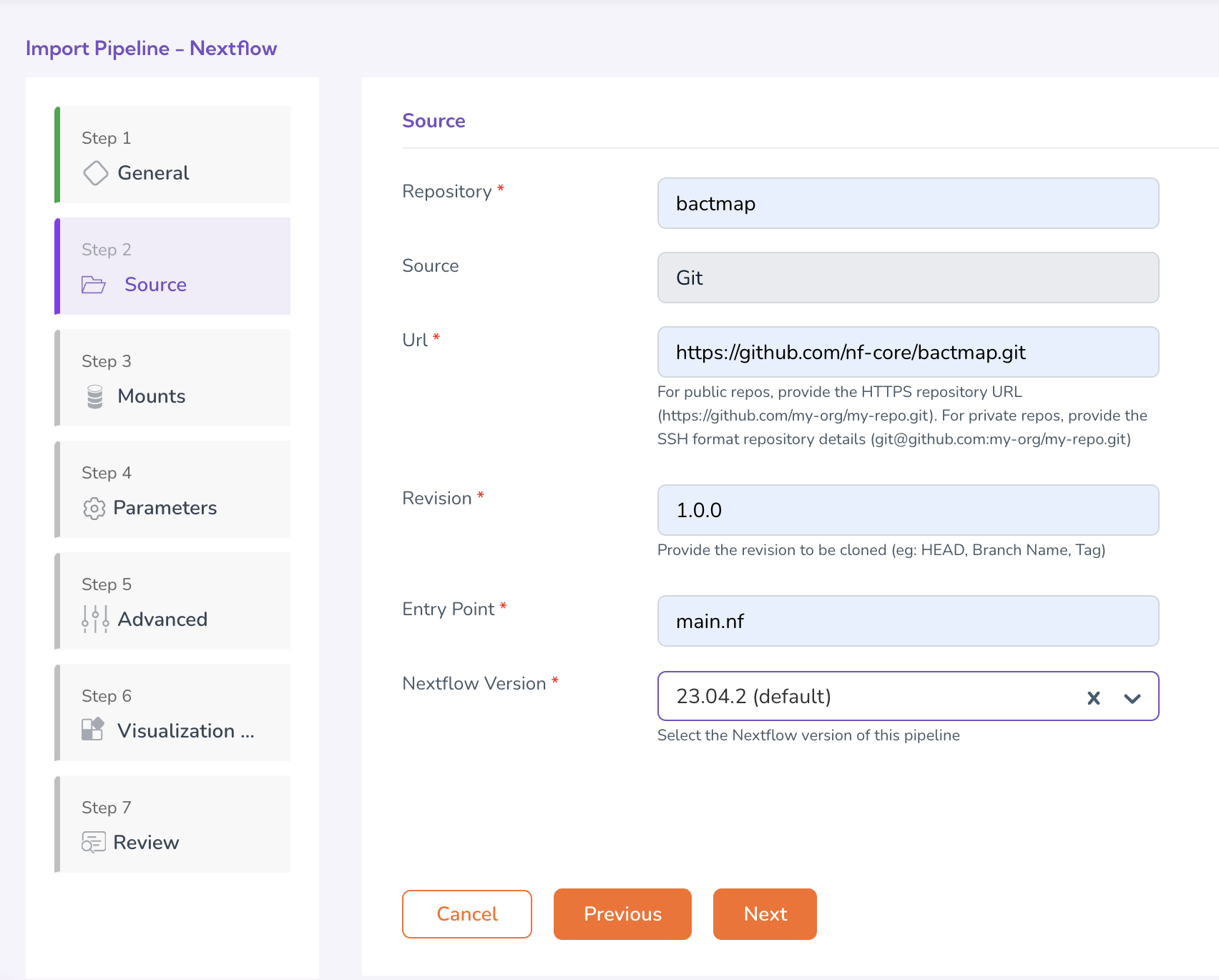This screenshot has width=1219, height=980.
Task: Open the Nextflow Version 23.04.2 combo box
Action: [x=858, y=697]
